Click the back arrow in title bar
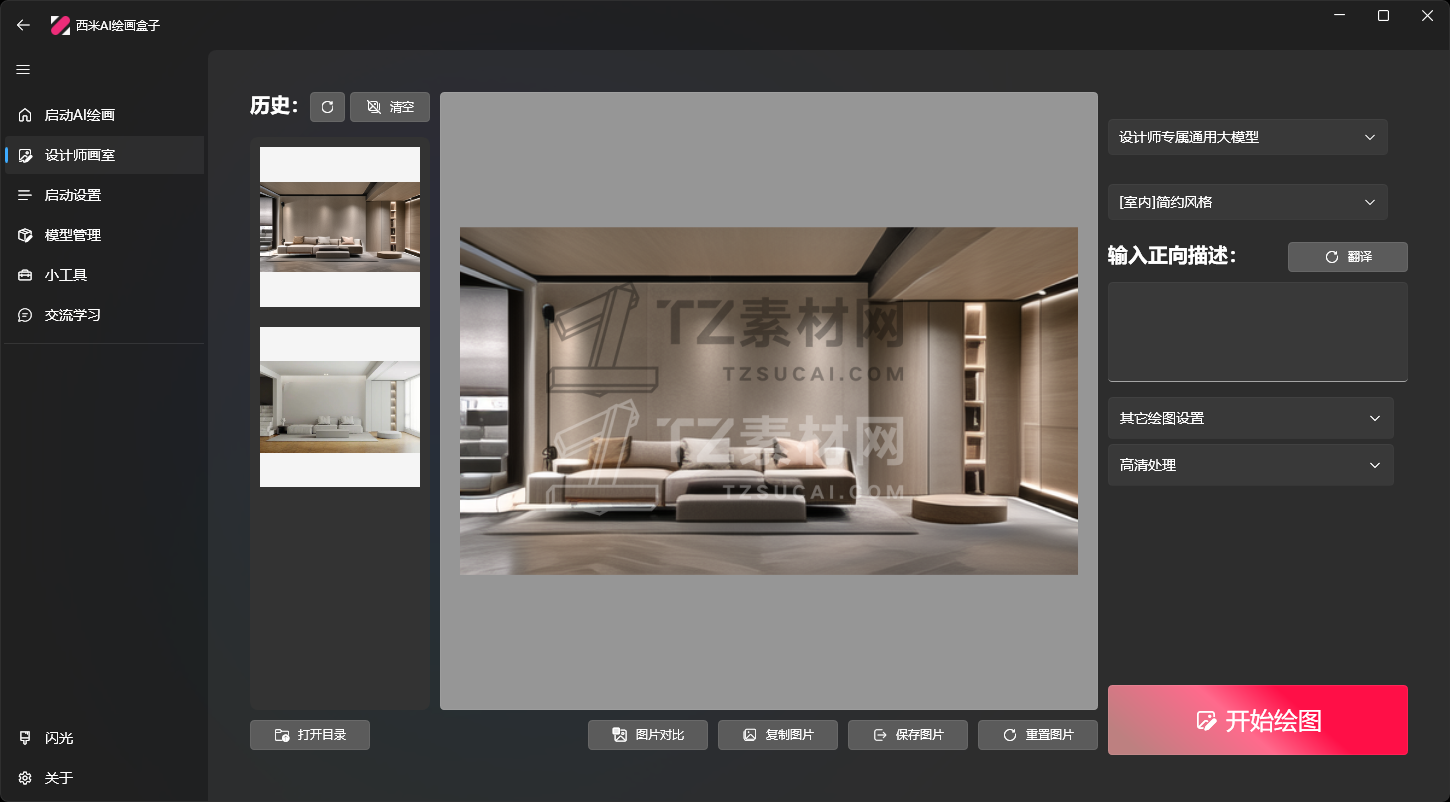Viewport: 1450px width, 802px height. tap(23, 25)
